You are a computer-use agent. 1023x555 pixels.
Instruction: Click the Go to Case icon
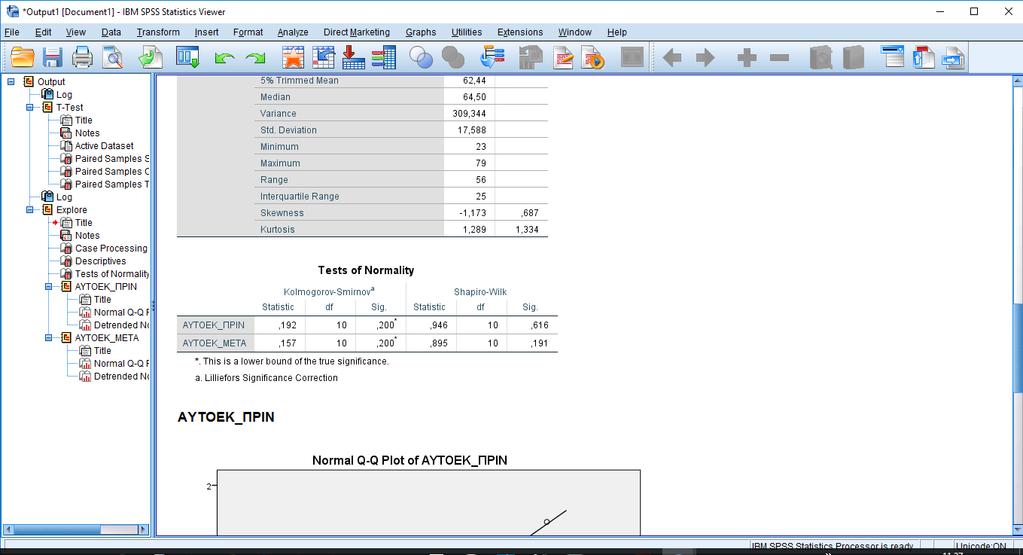point(324,58)
